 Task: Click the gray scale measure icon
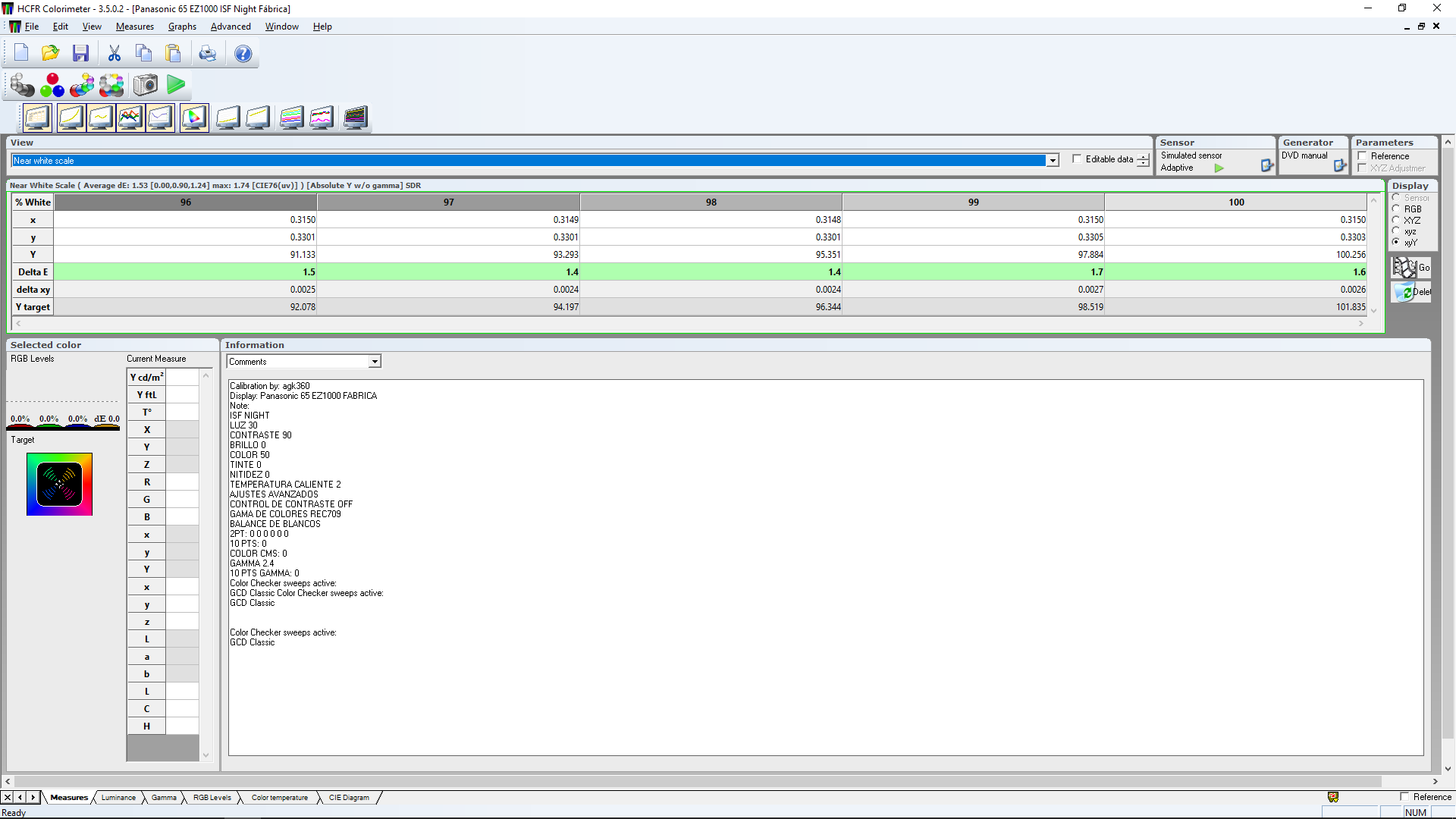(22, 85)
